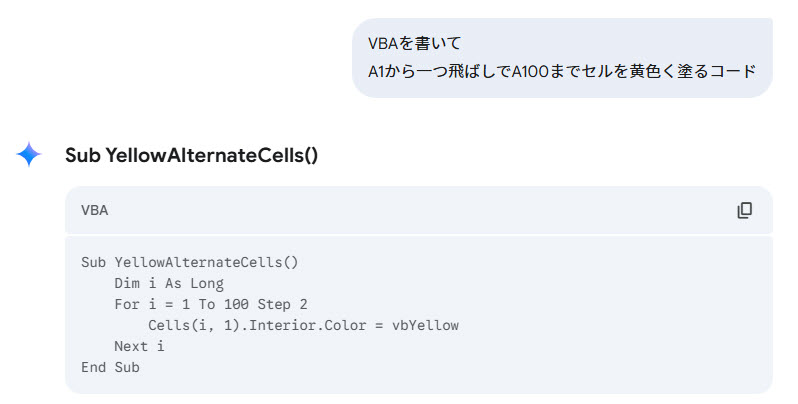Click the VBA language label

coord(95,211)
